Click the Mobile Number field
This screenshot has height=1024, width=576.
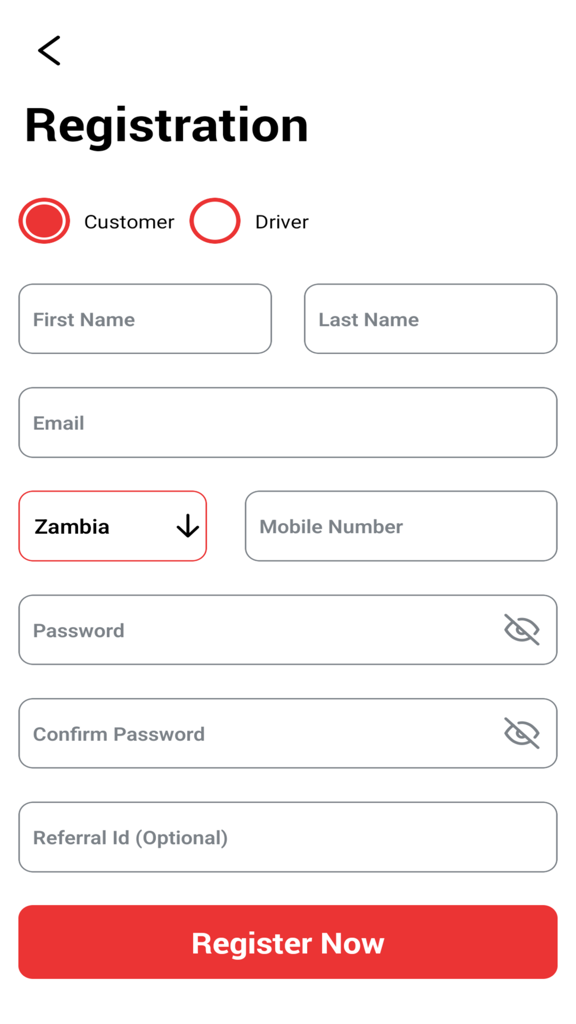pos(400,526)
